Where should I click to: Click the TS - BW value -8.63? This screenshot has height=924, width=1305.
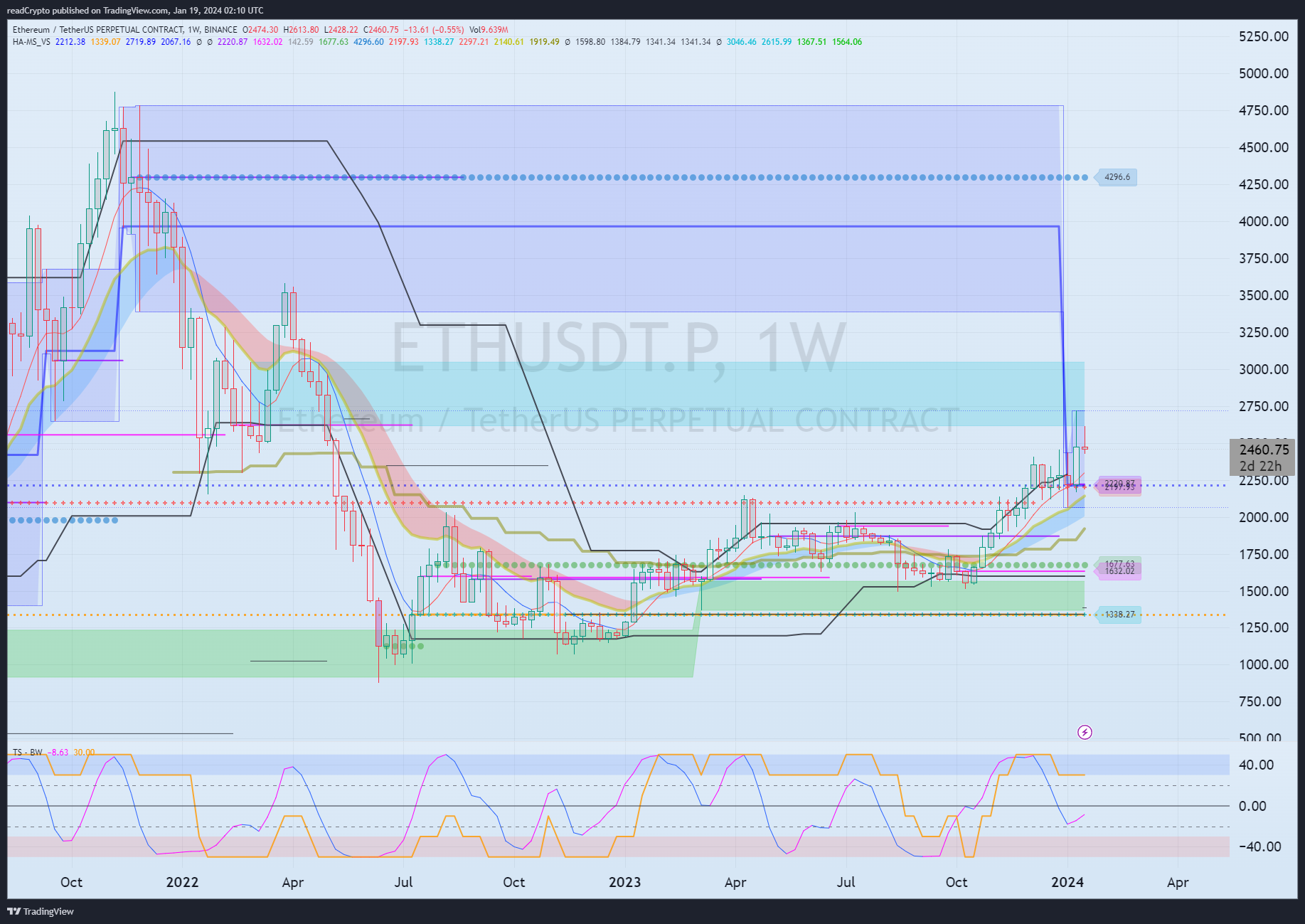pos(58,752)
